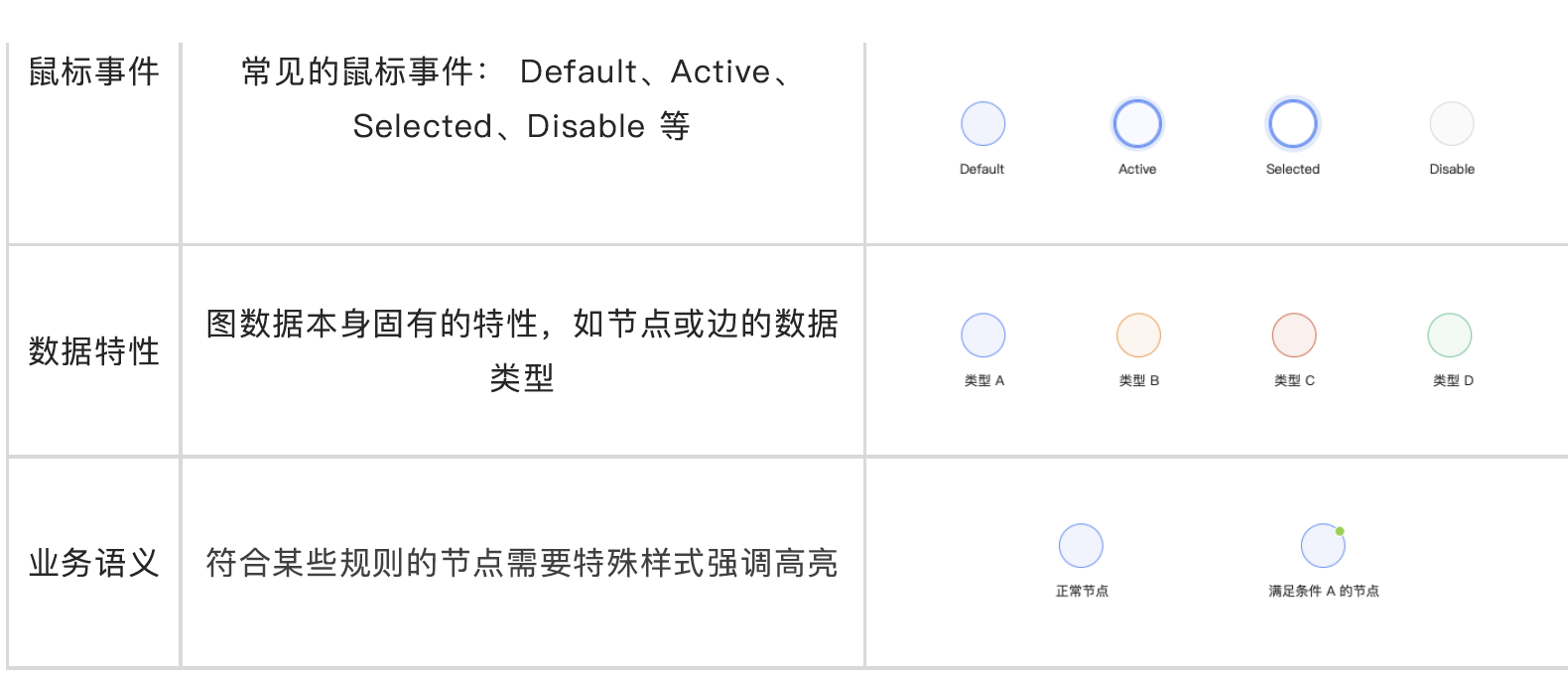Click the greyed-out Disable node circle

pos(1451,124)
